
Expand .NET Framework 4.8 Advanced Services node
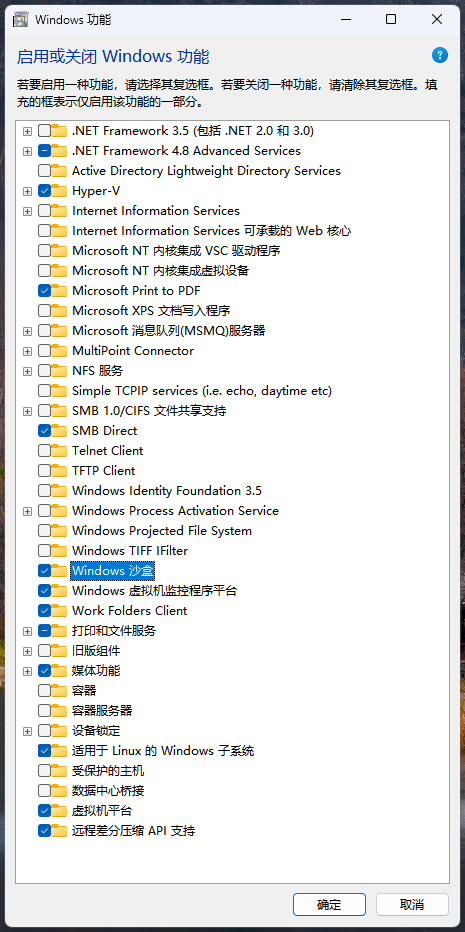click(x=27, y=151)
